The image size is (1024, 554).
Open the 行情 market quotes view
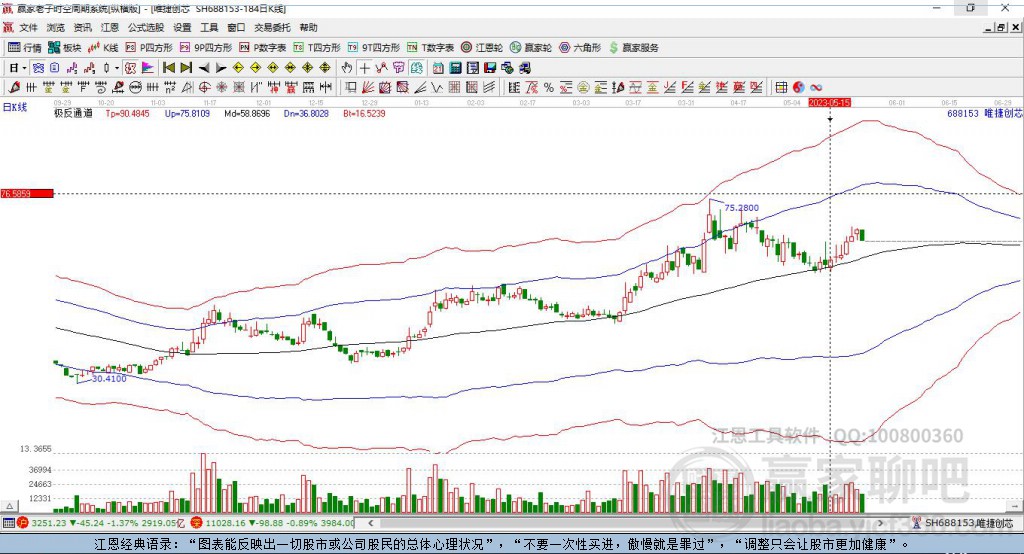pos(25,48)
